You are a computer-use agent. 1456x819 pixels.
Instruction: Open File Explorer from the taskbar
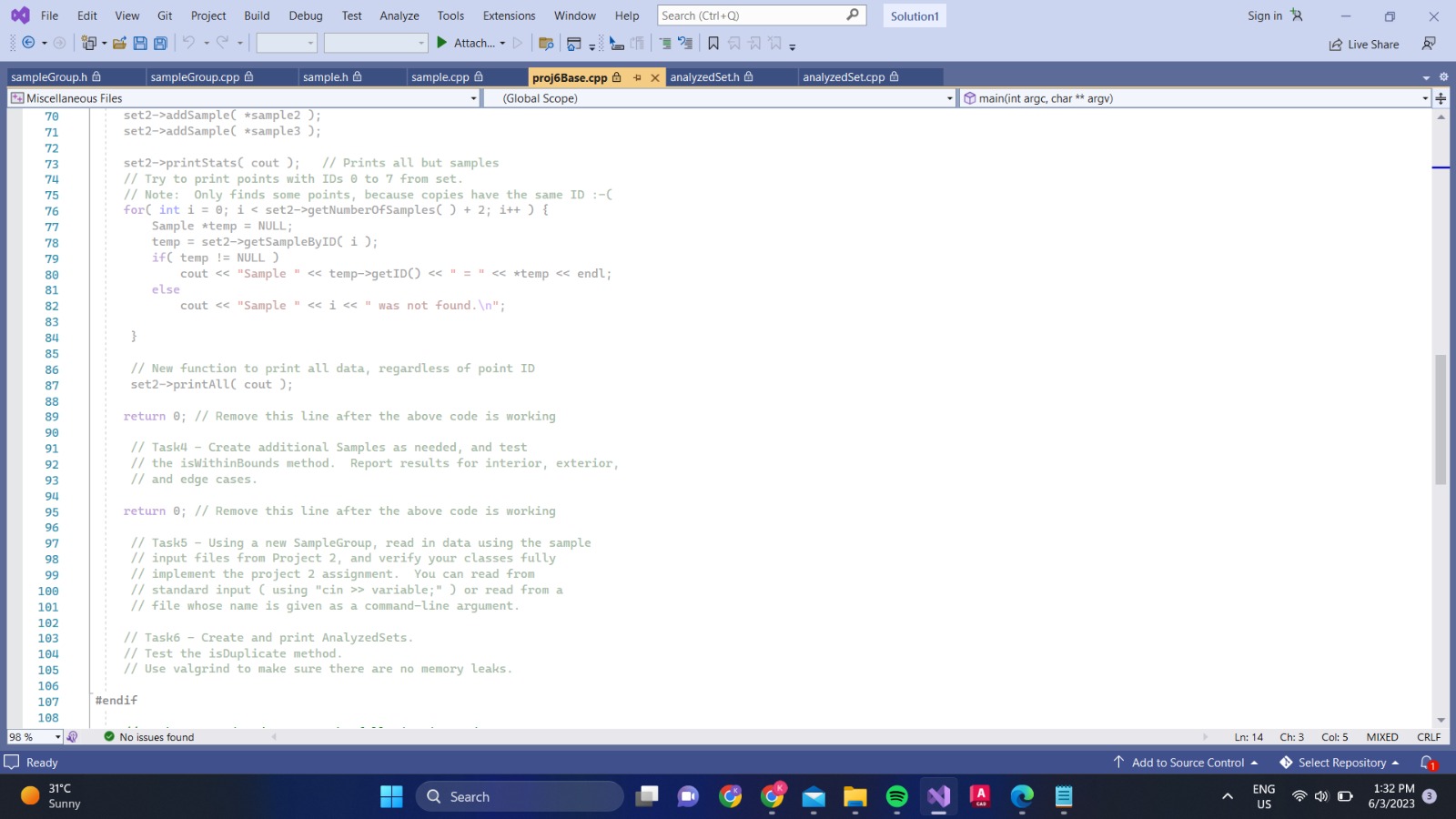[854, 796]
